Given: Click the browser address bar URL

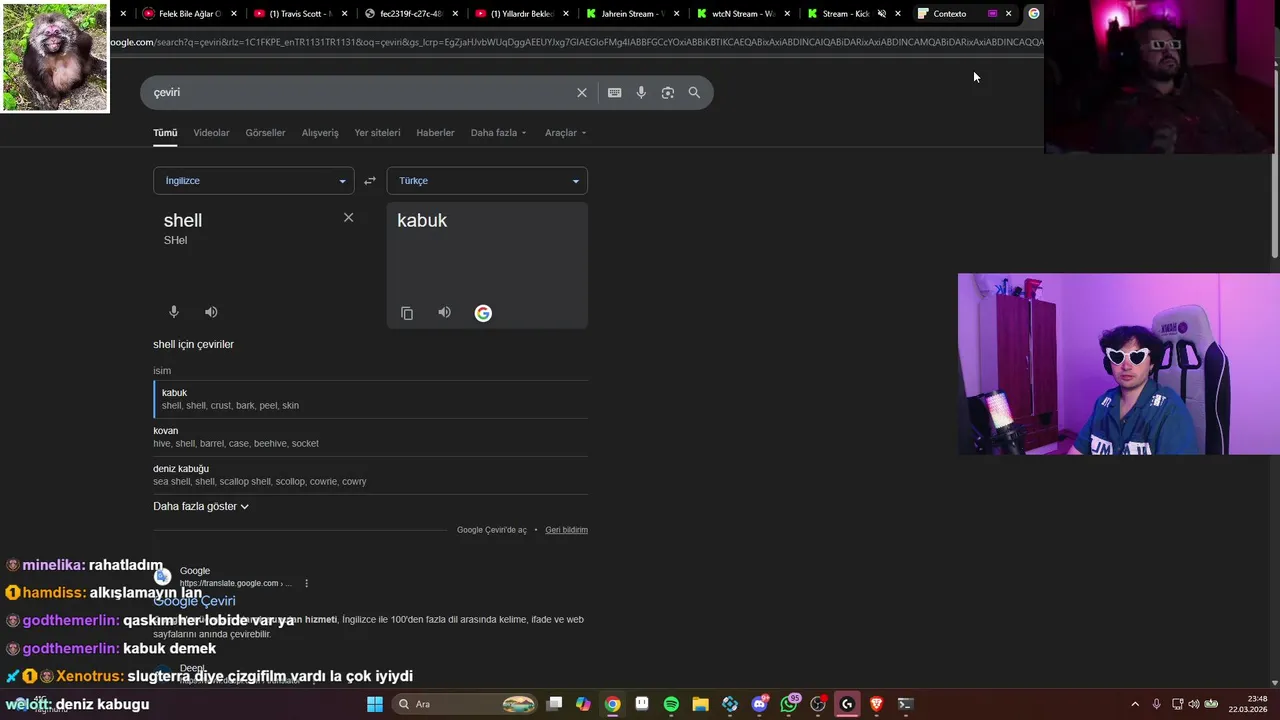Looking at the screenshot, I should (x=575, y=42).
